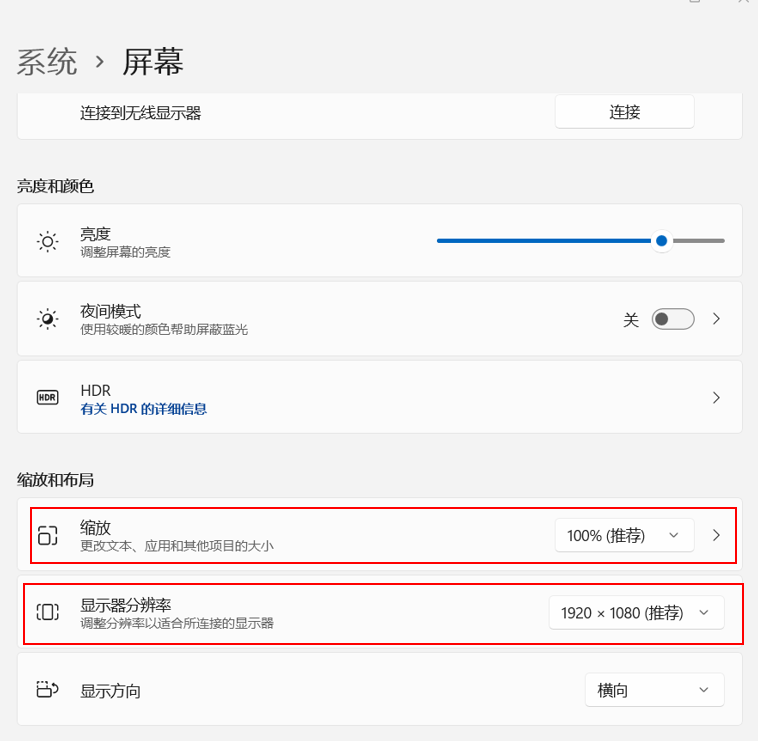Open the 100% (推荐) scale dropdown
Viewport: 758px width, 741px height.
[x=624, y=535]
